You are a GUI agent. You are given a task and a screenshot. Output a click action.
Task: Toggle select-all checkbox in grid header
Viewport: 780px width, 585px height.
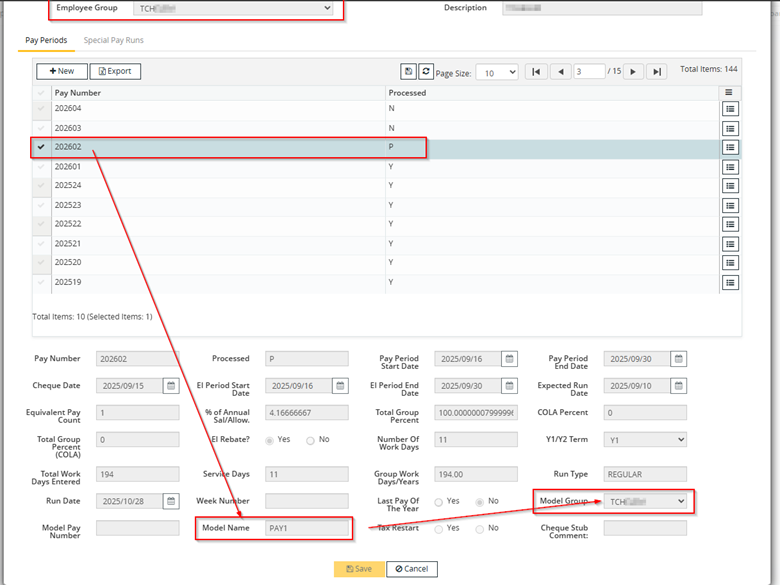pyautogui.click(x=41, y=93)
